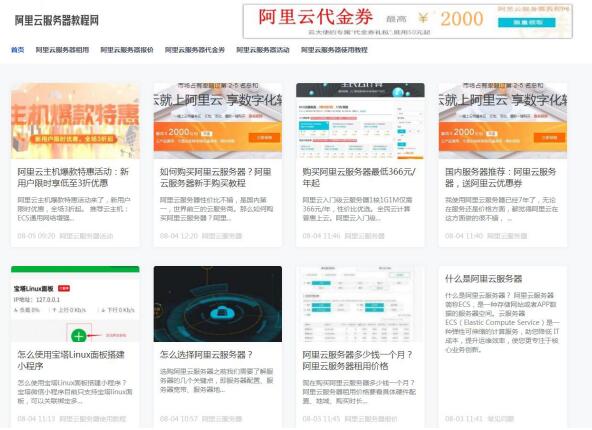
Task: Open the 主机爆款特惠 article thumbnail
Action: click(75, 121)
